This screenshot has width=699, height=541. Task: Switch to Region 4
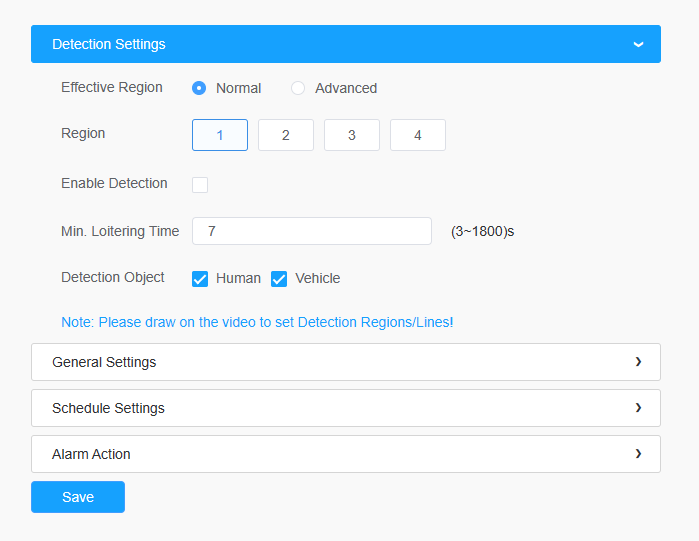[x=418, y=135]
